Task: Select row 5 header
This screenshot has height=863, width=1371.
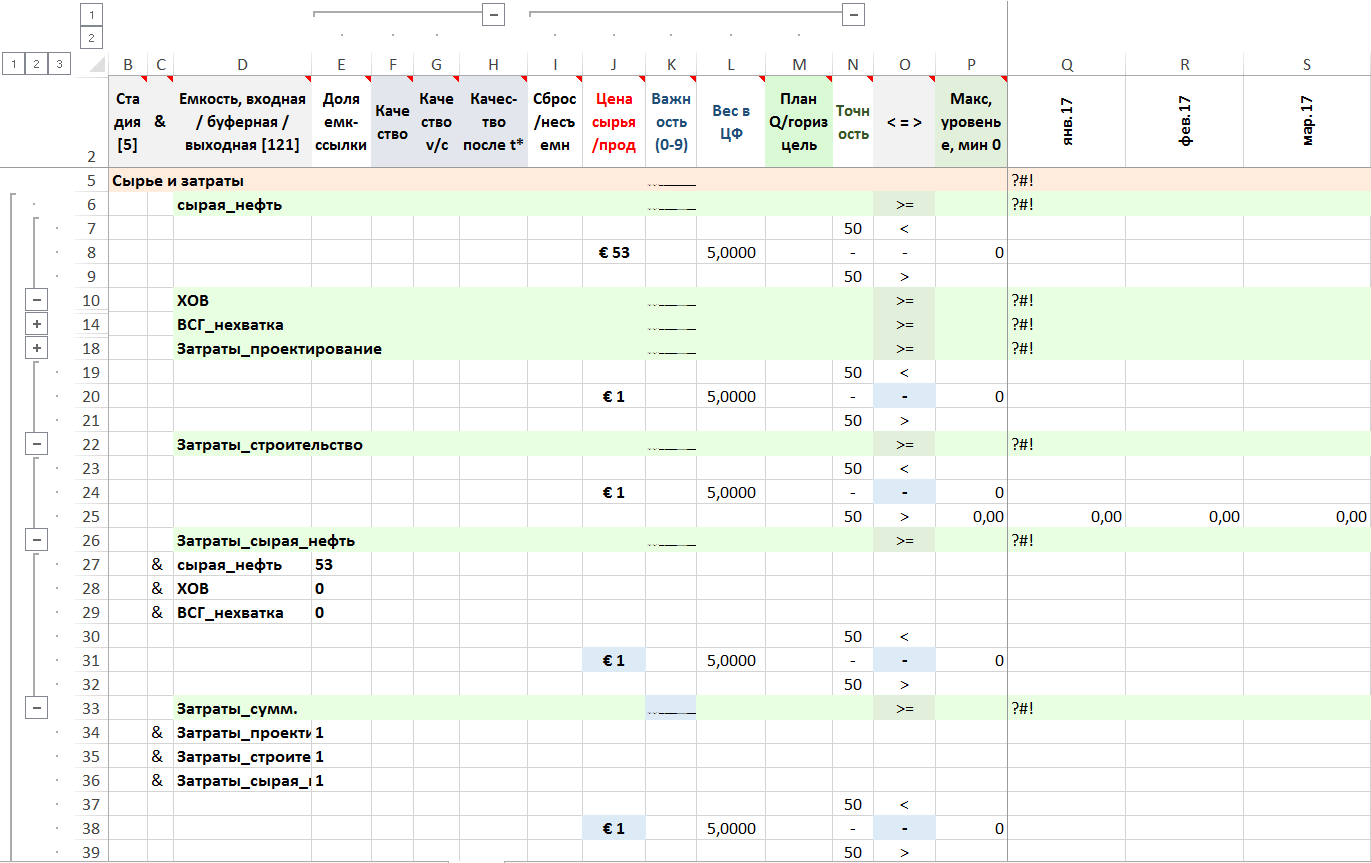Action: click(91, 181)
